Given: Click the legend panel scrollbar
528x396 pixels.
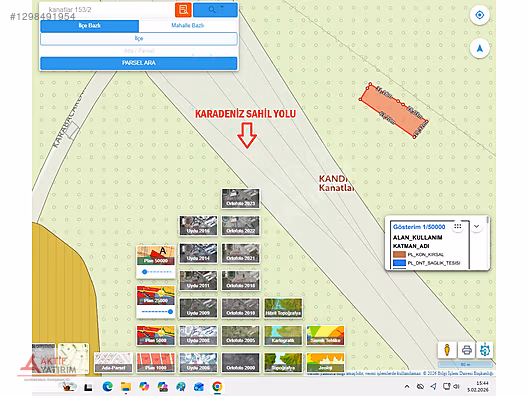Looking at the screenshot, I should pos(488,221).
